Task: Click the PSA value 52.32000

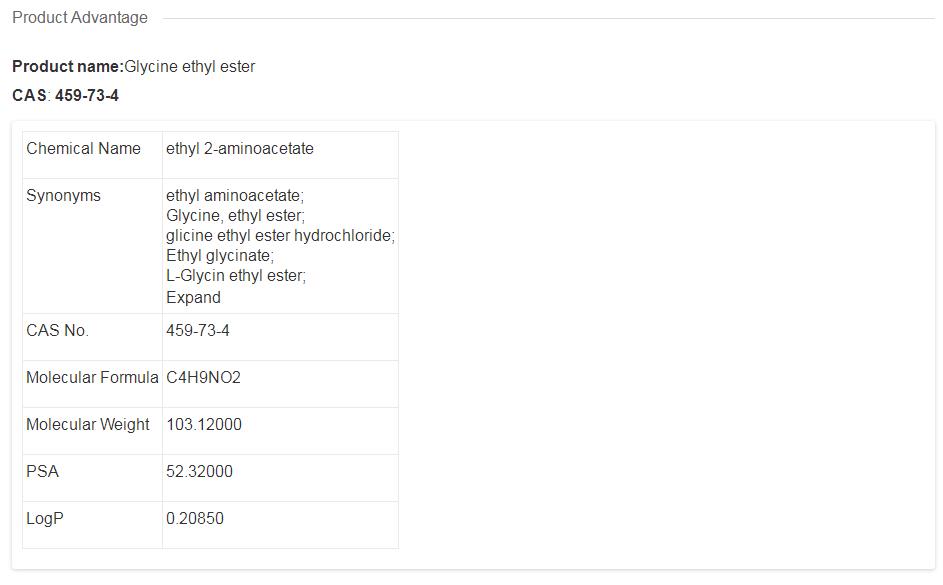Action: pyautogui.click(x=199, y=472)
